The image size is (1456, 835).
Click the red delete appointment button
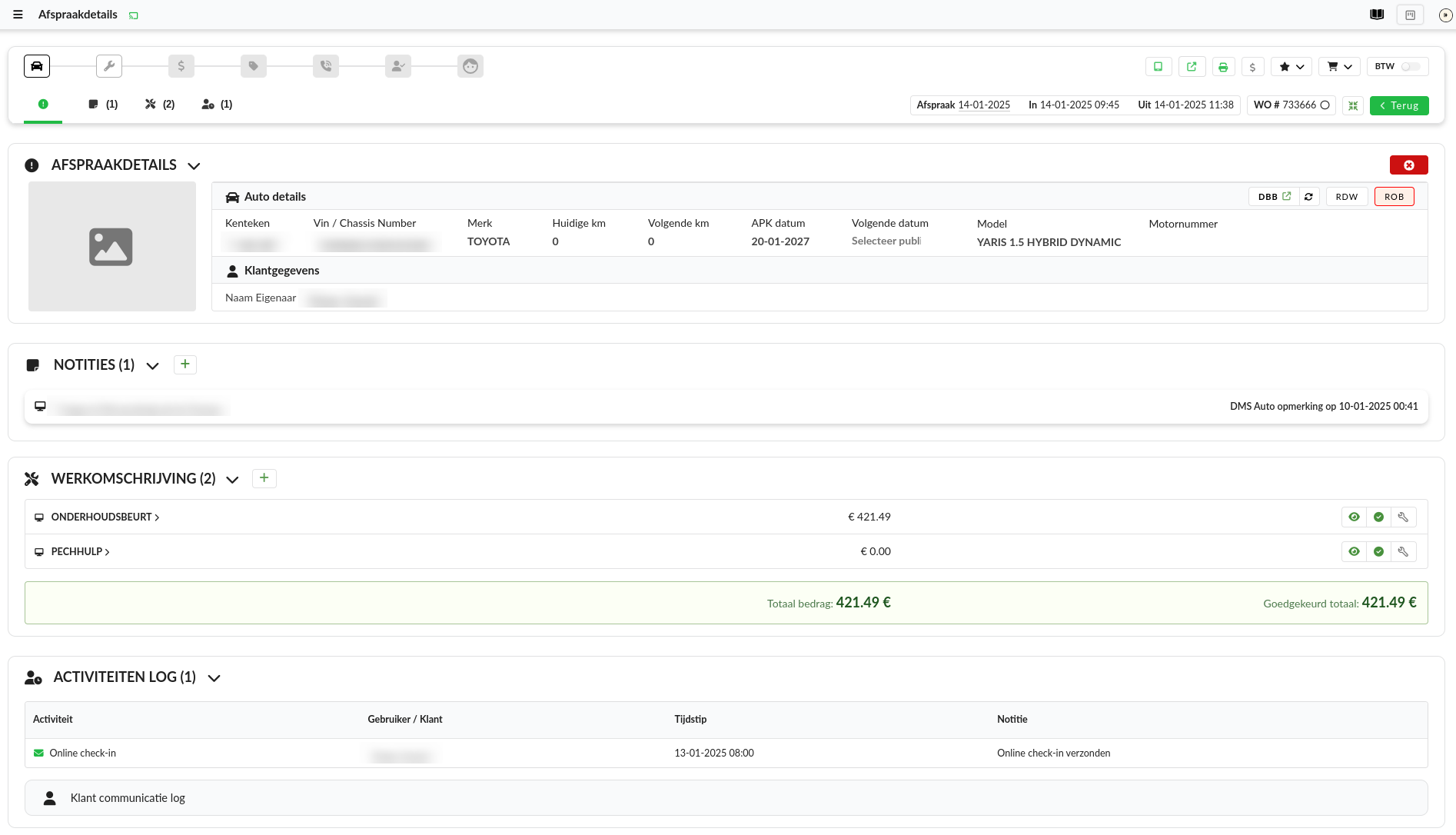pos(1408,165)
